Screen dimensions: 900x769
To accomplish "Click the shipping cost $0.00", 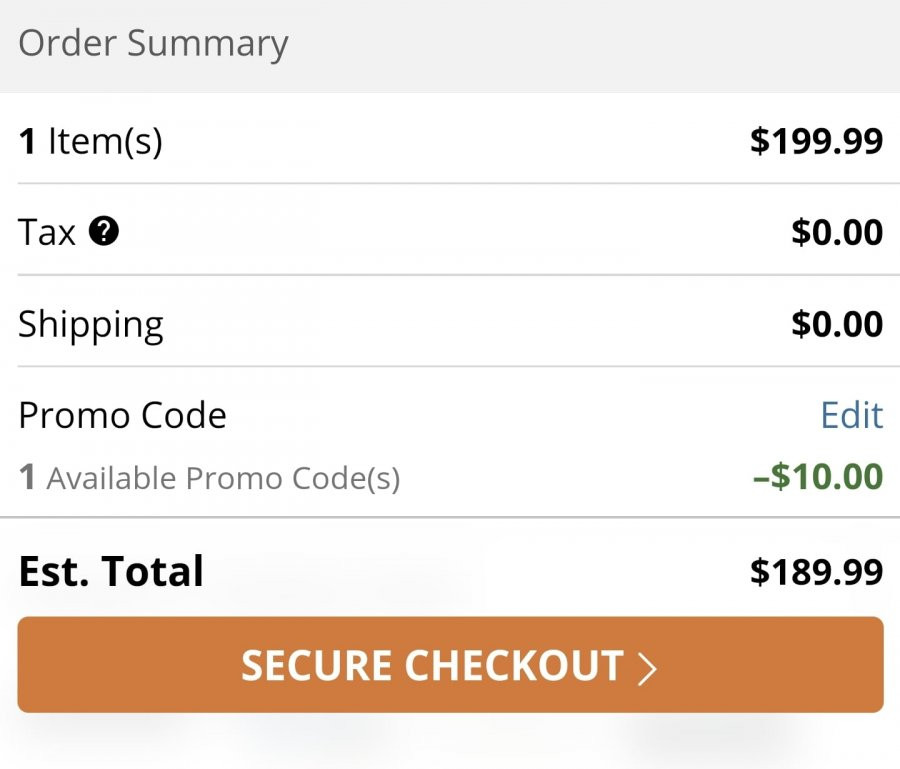I will (x=837, y=324).
